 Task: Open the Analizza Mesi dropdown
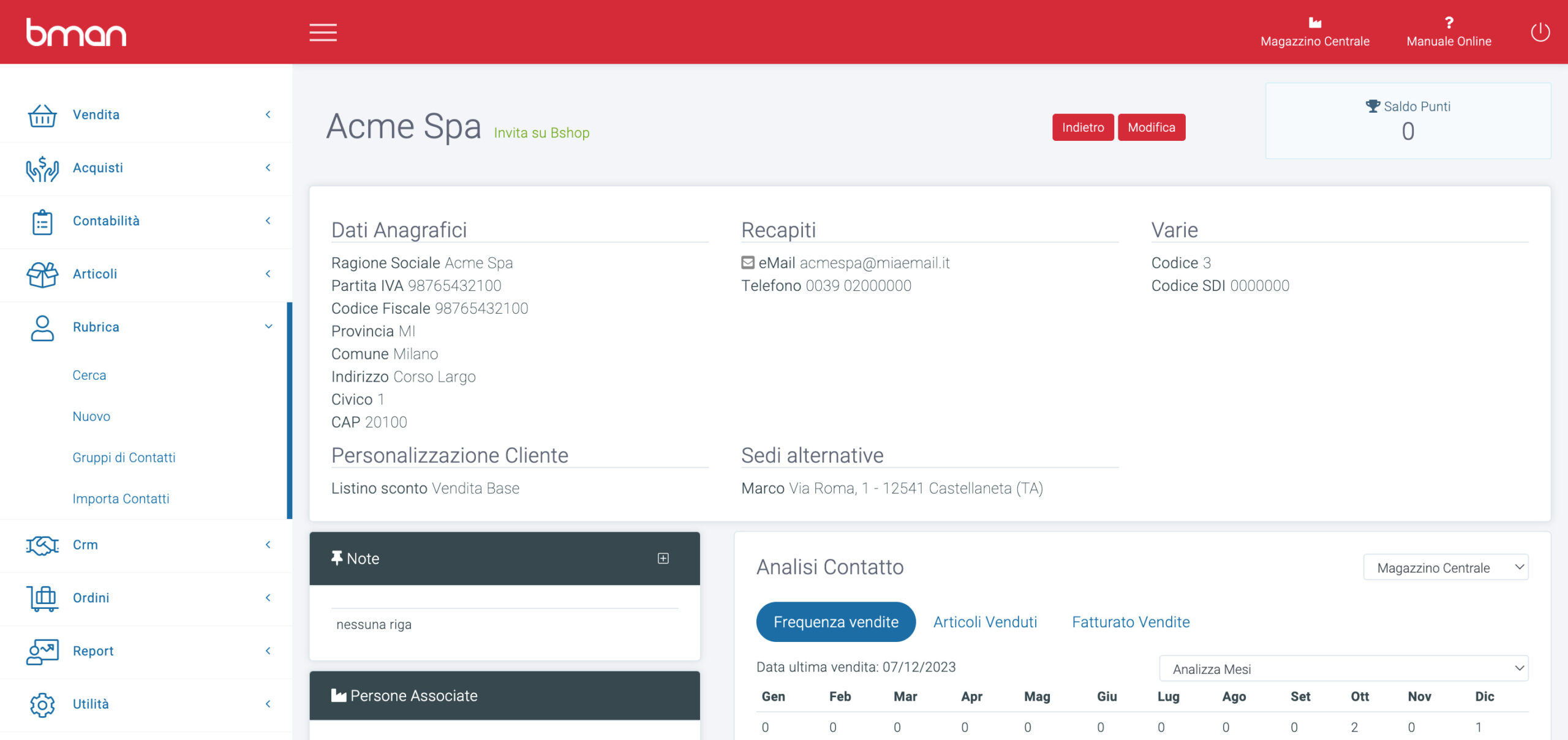coord(1344,669)
